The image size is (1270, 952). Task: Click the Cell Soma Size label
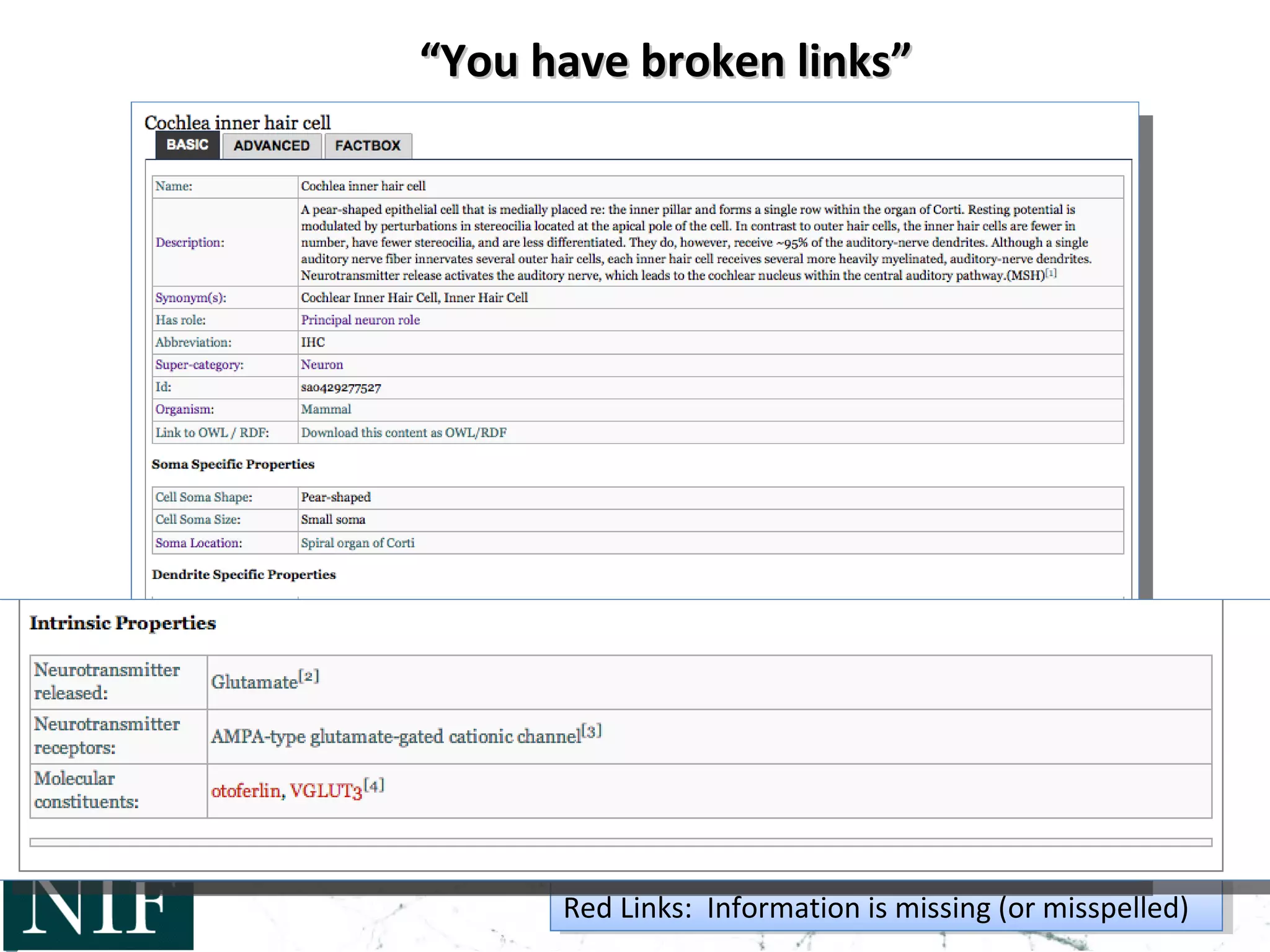198,519
